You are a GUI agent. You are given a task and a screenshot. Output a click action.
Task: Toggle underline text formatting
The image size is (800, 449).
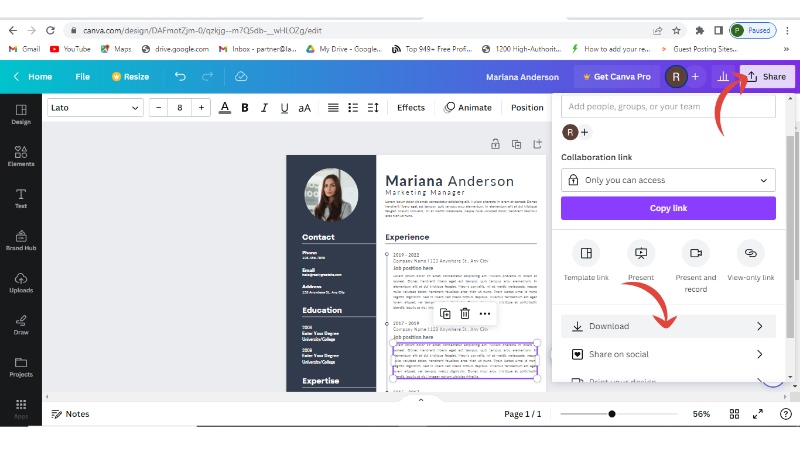[x=284, y=108]
